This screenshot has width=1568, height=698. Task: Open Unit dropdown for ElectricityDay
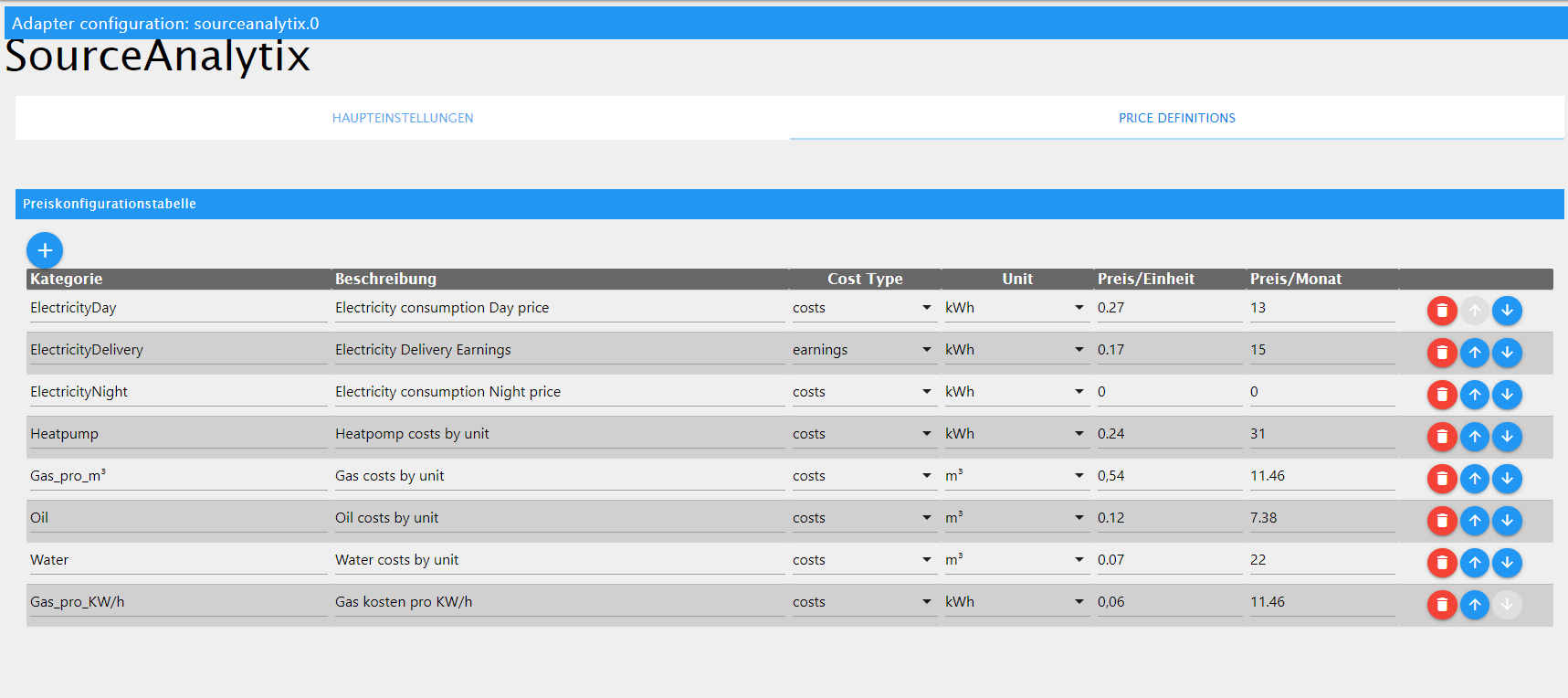click(1016, 308)
